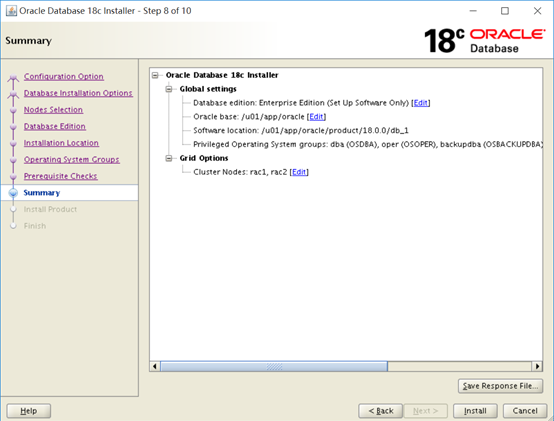Click the Oracle Database 18c Installer root label

222,75
